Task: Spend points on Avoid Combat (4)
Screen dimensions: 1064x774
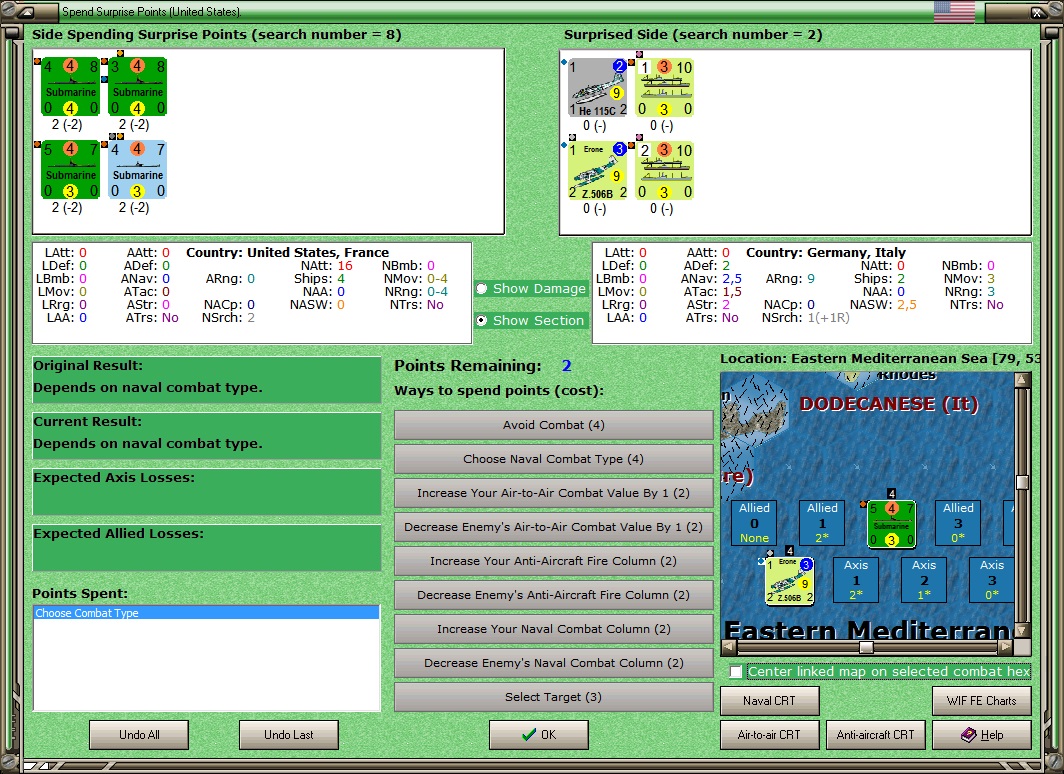Action: coord(554,425)
